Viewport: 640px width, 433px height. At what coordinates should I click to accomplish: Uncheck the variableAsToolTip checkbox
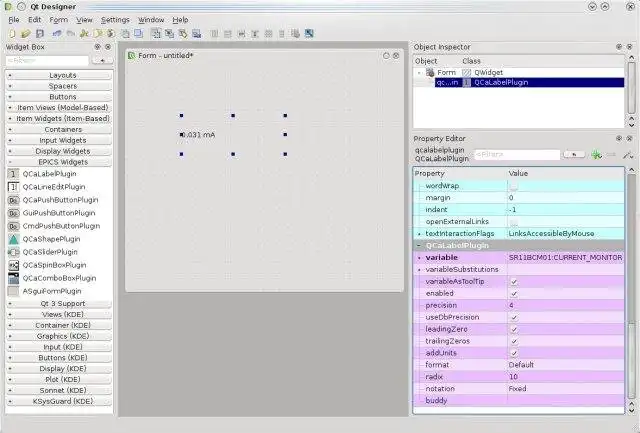(x=514, y=282)
